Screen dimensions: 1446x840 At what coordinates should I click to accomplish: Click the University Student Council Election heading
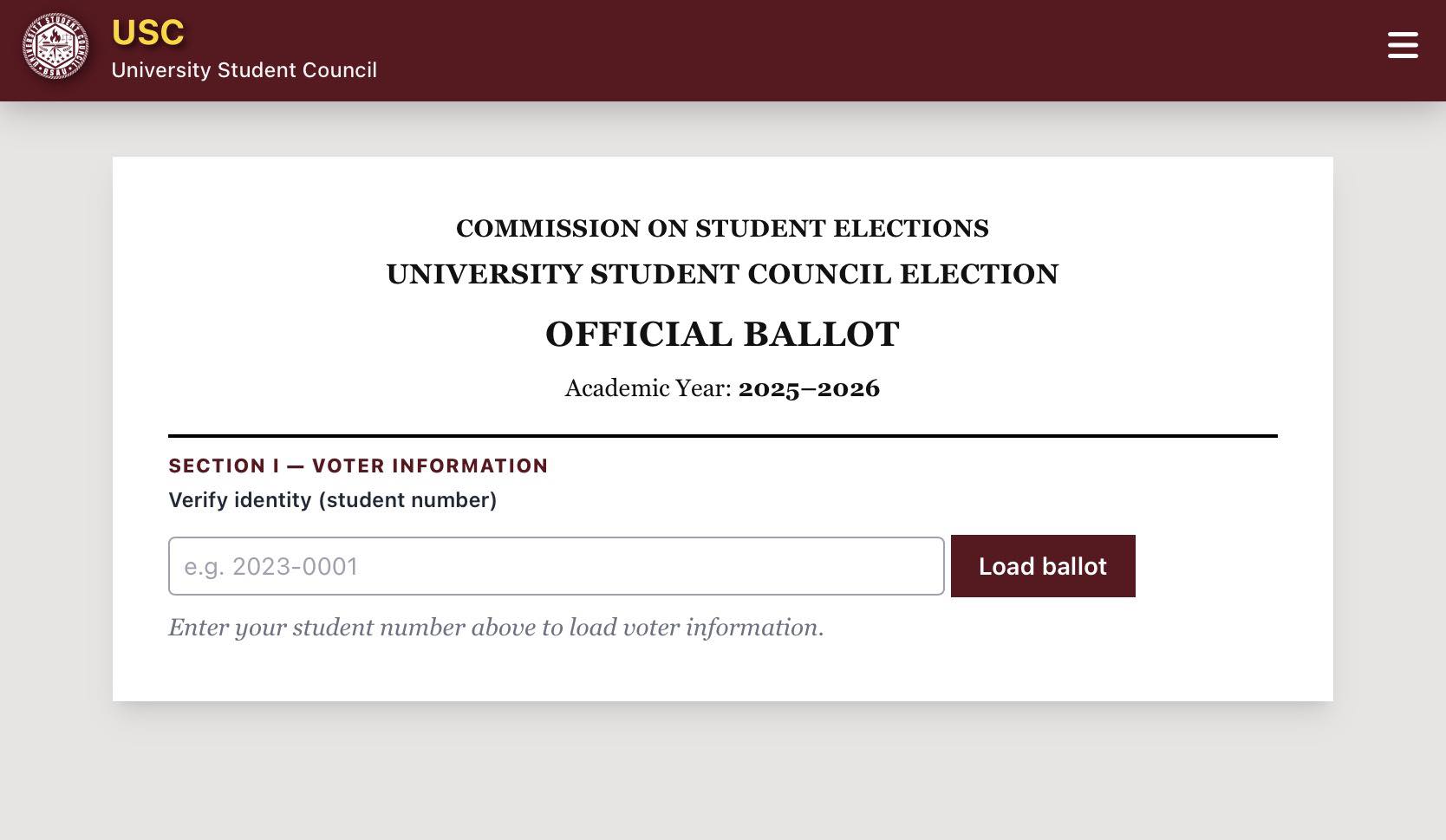coord(722,274)
